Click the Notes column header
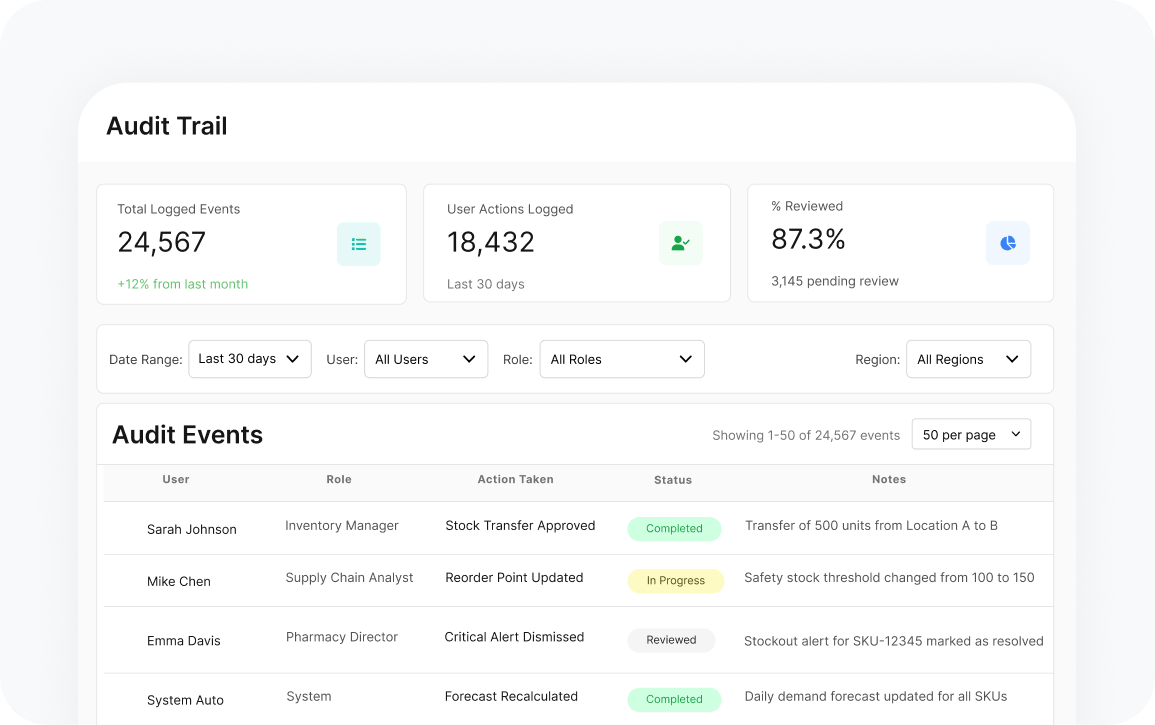This screenshot has width=1155, height=725. coord(888,480)
